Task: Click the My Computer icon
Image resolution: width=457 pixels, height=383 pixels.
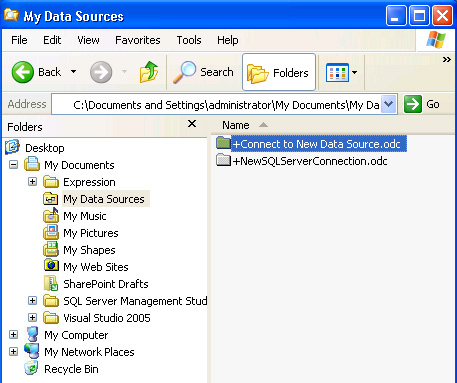Action: [32, 334]
